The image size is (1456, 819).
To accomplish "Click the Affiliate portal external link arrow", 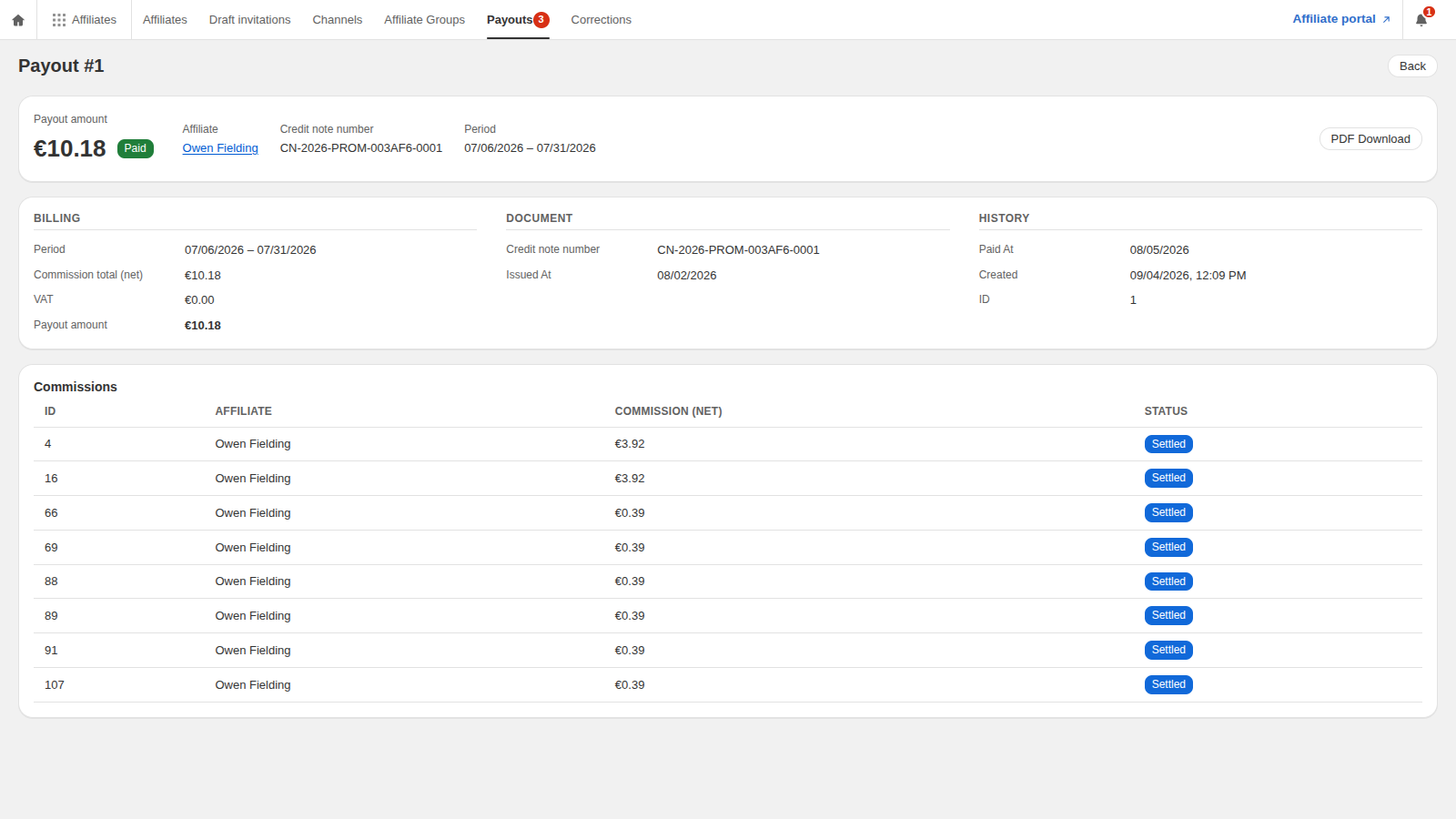I will 1386,19.
